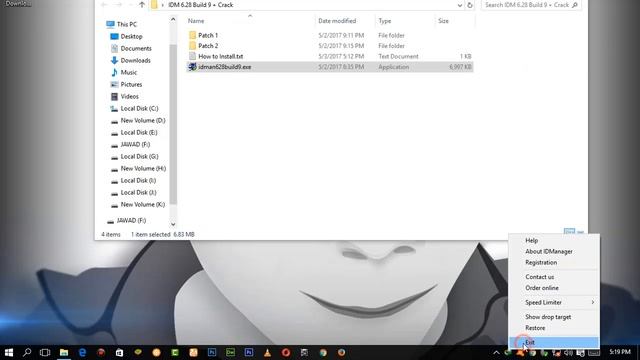The image size is (640, 360).
Task: Open Downloads in the navigation pane
Action: pos(136,60)
